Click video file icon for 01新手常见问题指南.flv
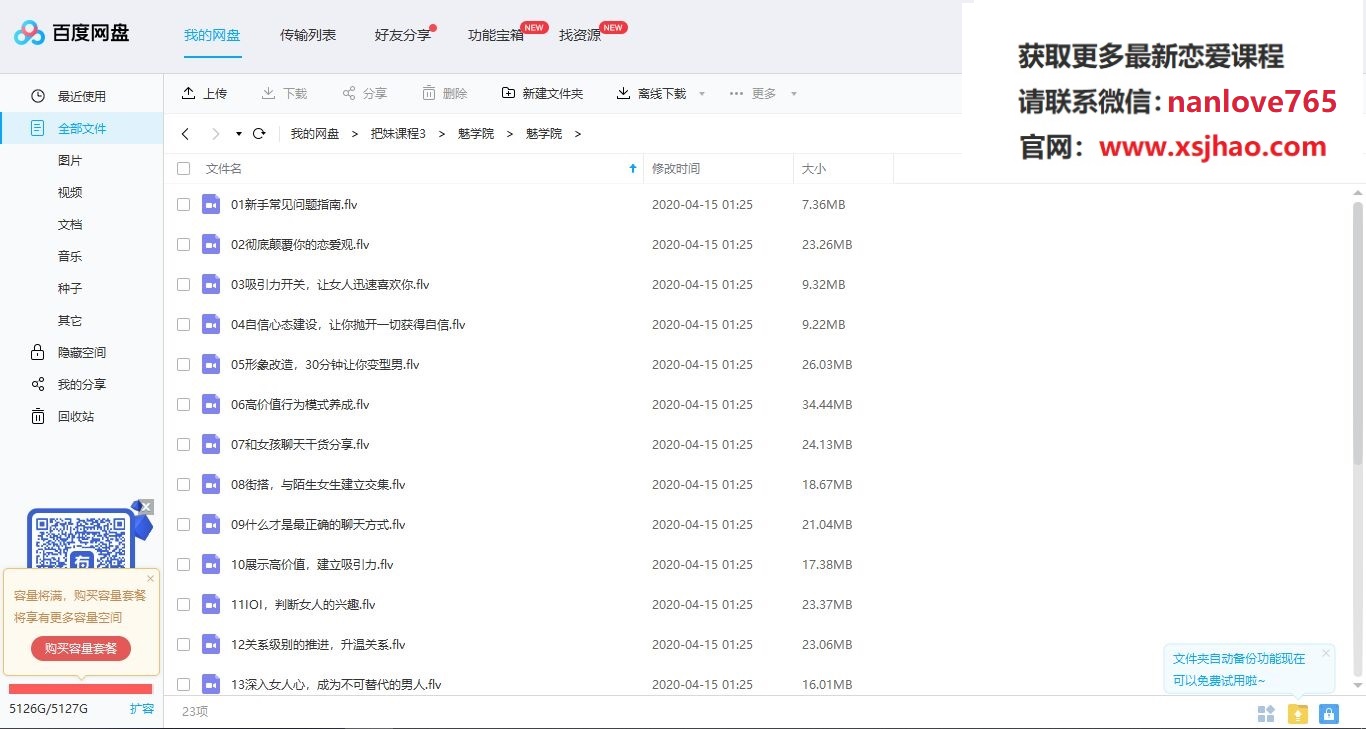This screenshot has width=1366, height=729. tap(210, 204)
